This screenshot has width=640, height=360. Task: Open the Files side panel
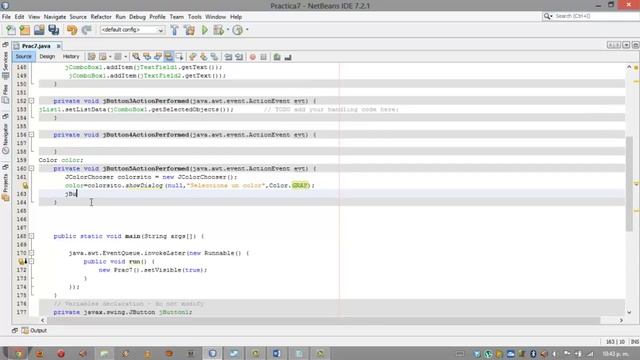point(5,95)
